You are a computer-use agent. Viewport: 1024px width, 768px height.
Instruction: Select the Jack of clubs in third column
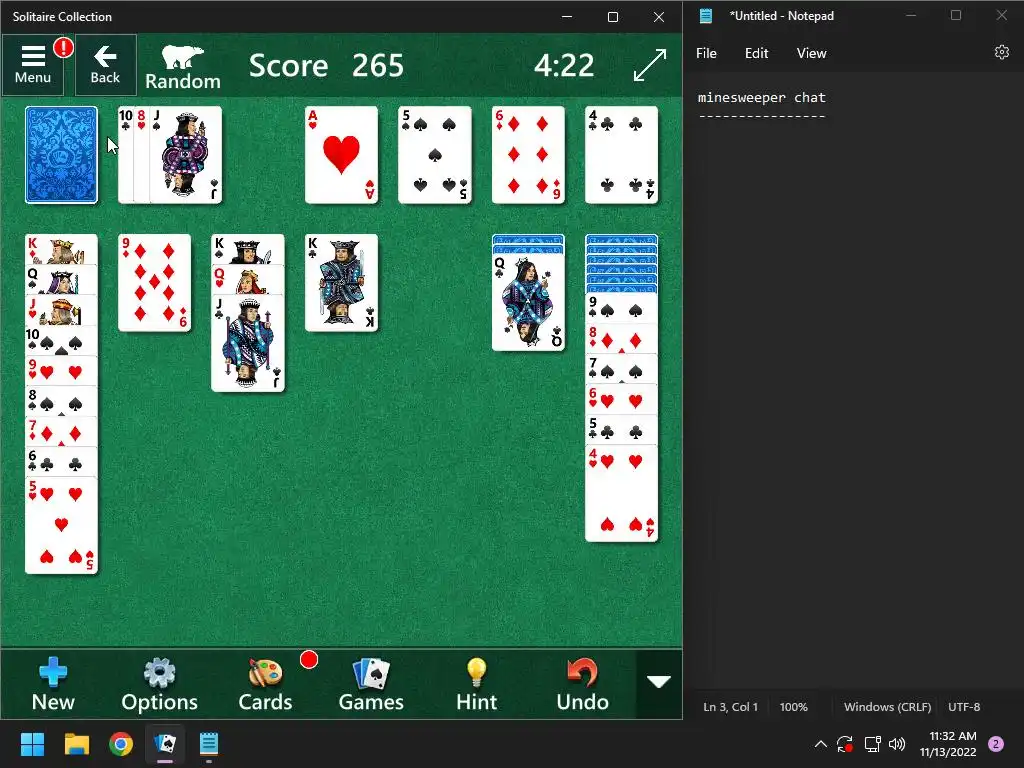pos(248,344)
